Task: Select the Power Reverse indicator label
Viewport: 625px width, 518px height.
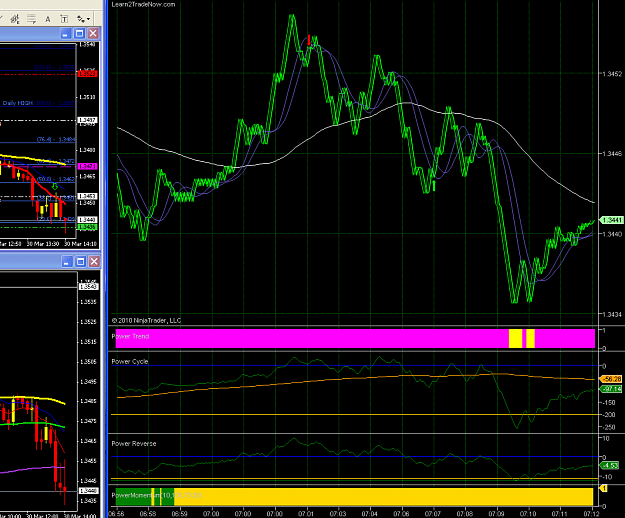Action: tap(134, 443)
